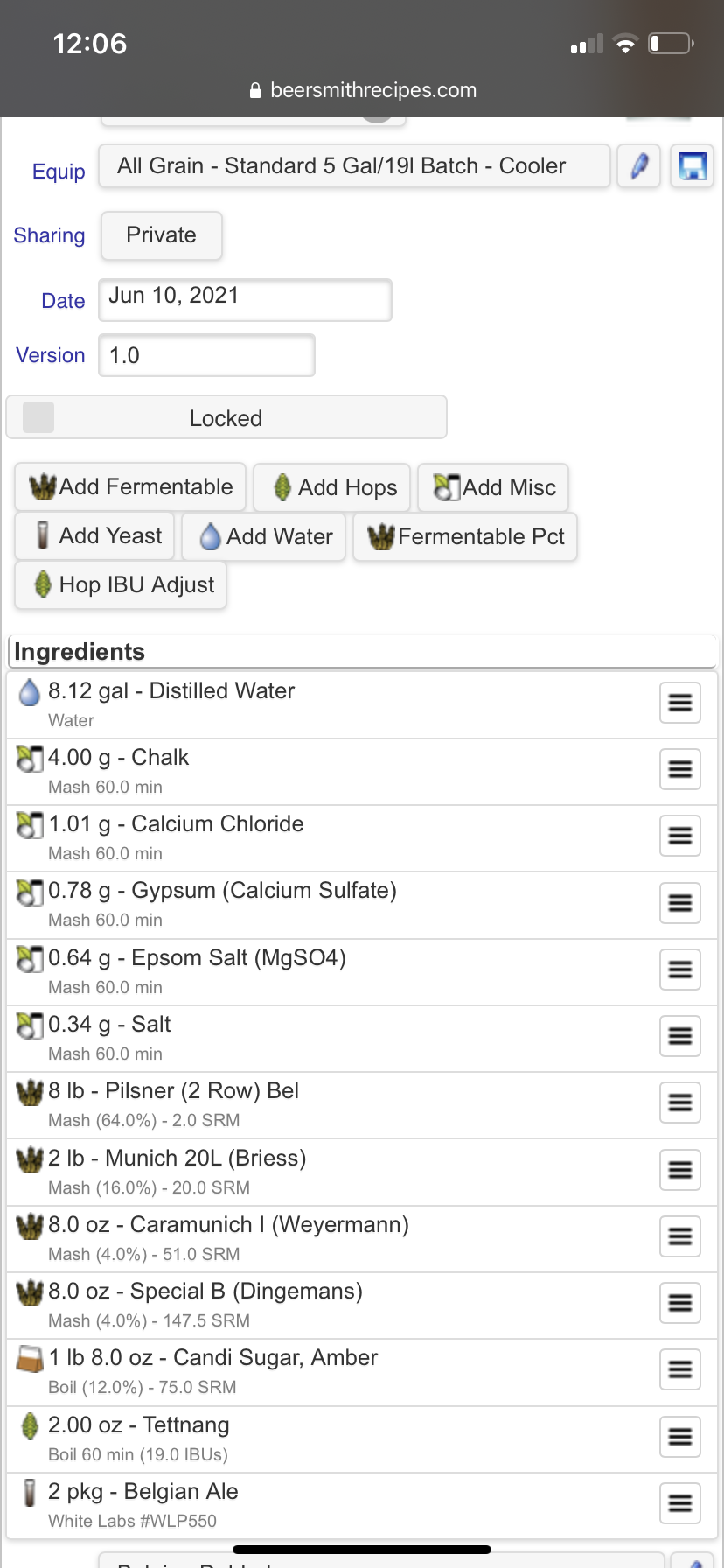Image resolution: width=724 pixels, height=1568 pixels.
Task: Change the Private sharing setting
Action: (x=162, y=235)
